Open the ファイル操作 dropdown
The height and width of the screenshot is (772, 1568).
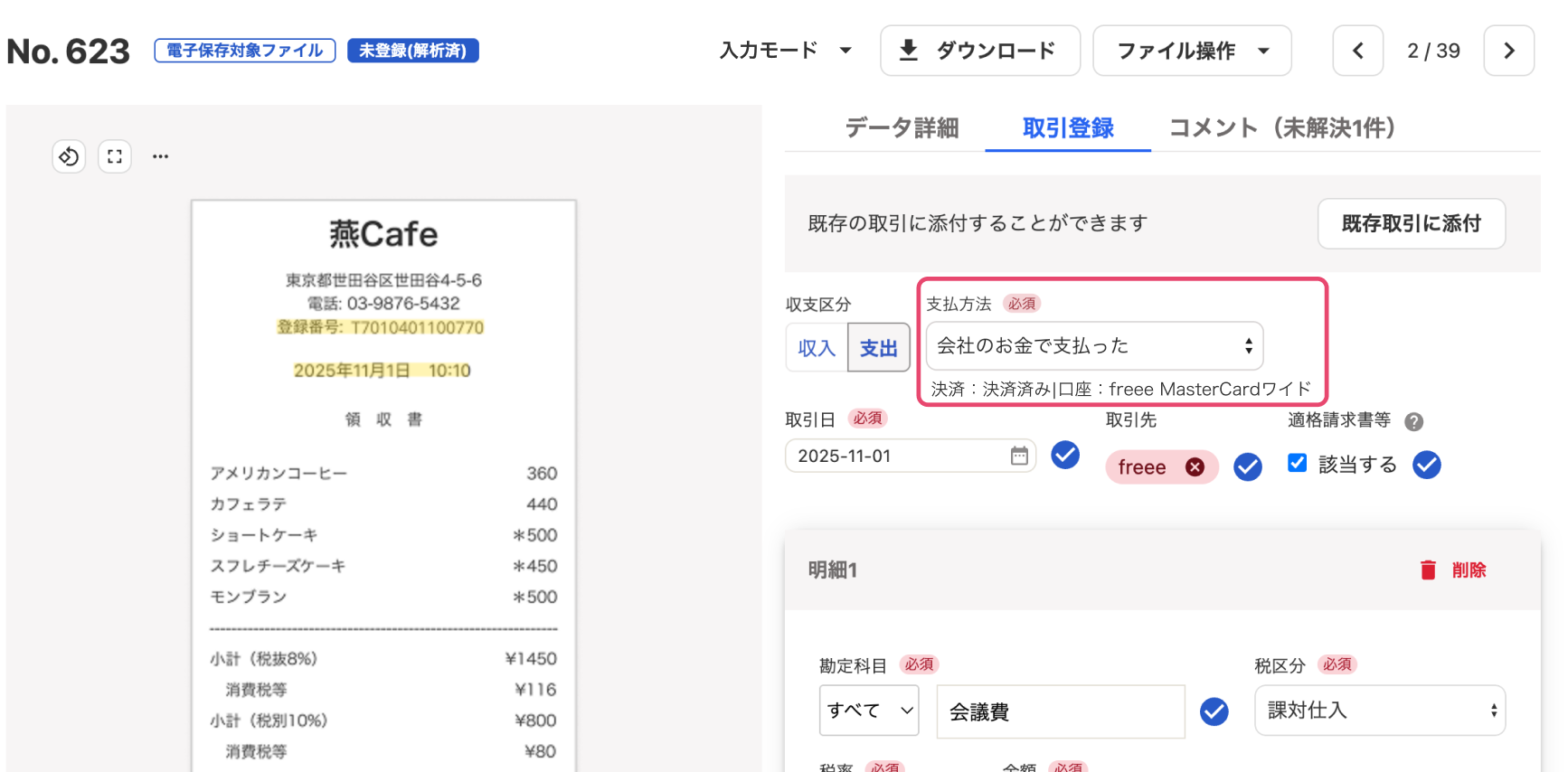[1192, 51]
